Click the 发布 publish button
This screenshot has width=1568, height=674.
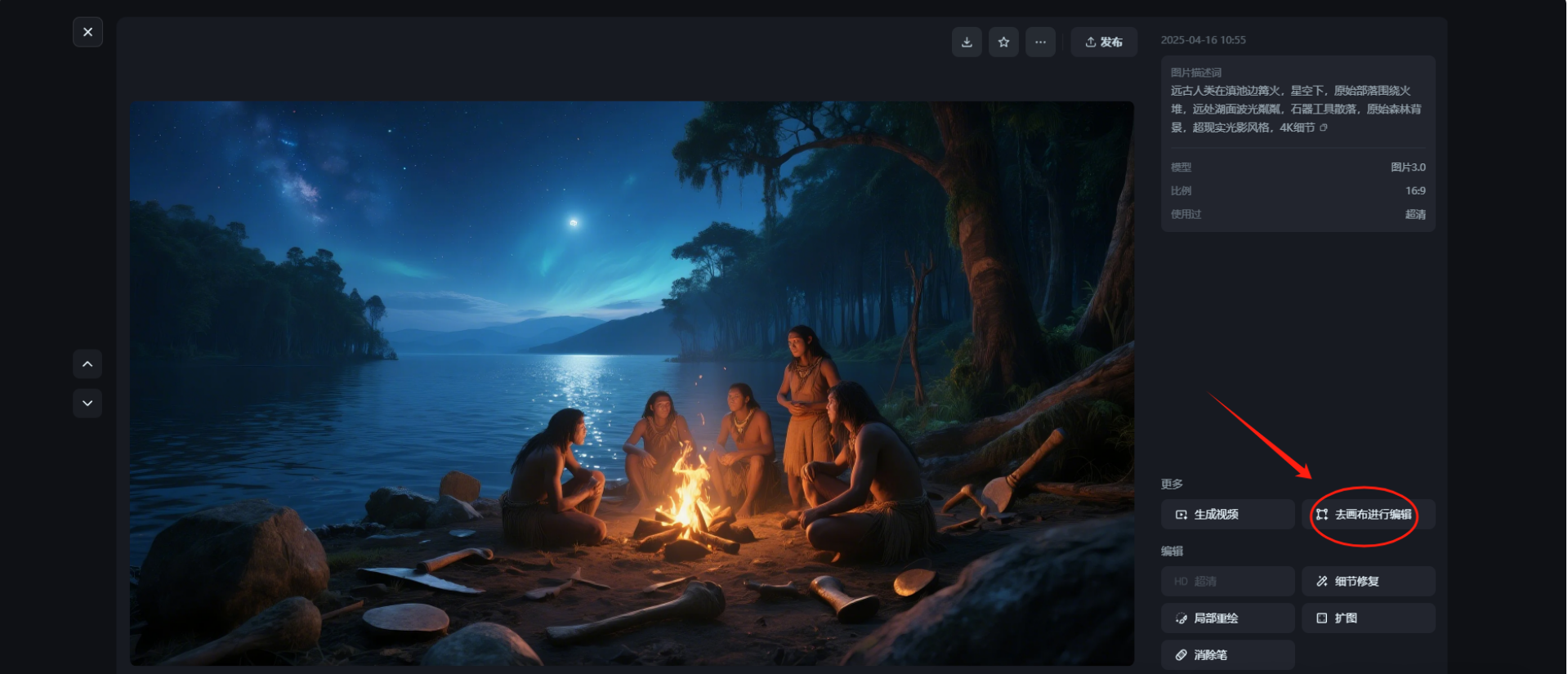point(1104,42)
